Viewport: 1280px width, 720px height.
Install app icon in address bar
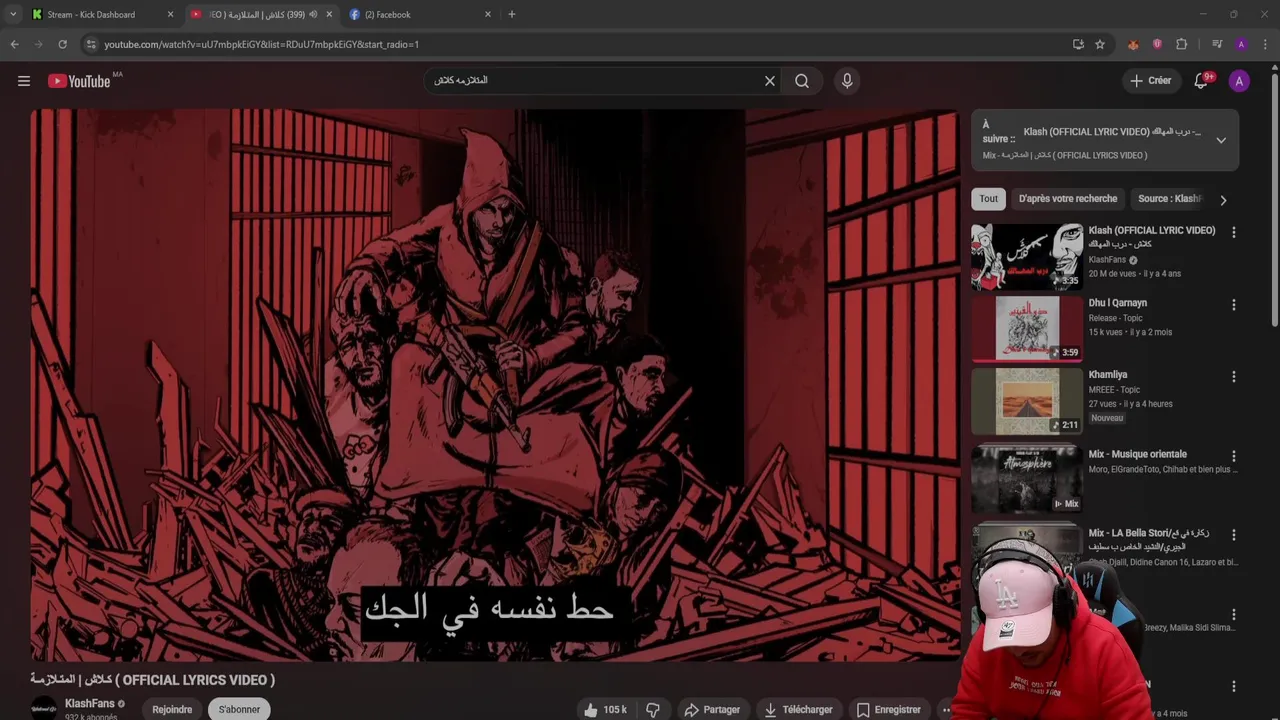[1078, 44]
